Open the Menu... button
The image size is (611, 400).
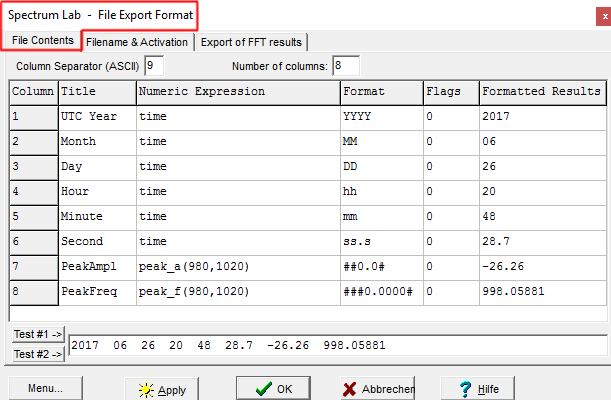point(46,388)
